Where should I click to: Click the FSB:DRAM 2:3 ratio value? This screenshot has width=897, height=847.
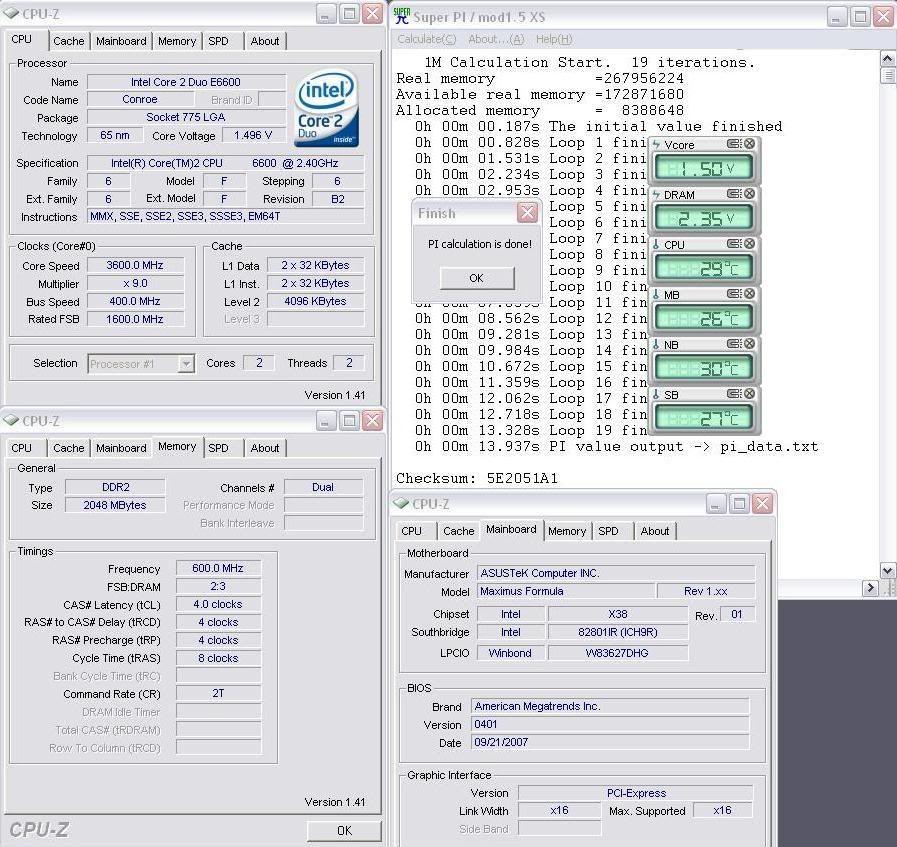tap(218, 586)
